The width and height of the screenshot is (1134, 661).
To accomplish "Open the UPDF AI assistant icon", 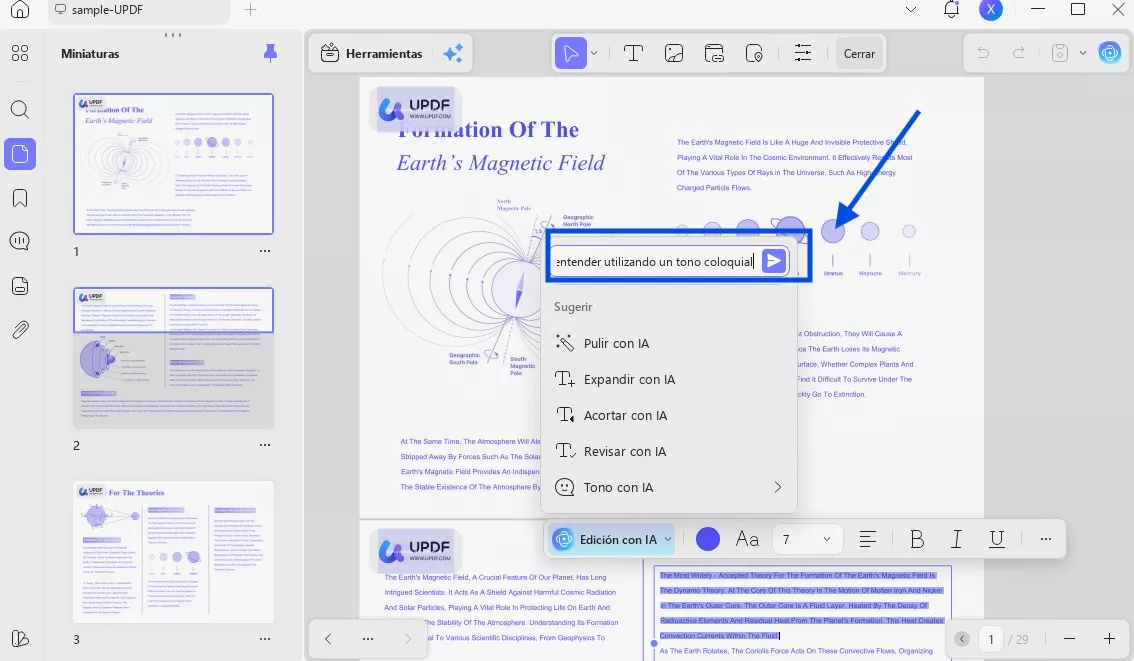I will 1109,53.
